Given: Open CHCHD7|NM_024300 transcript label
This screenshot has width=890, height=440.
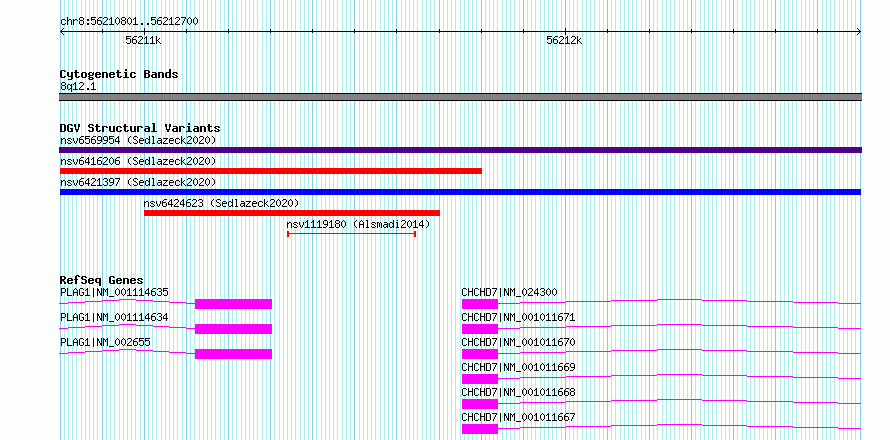Looking at the screenshot, I should (510, 293).
